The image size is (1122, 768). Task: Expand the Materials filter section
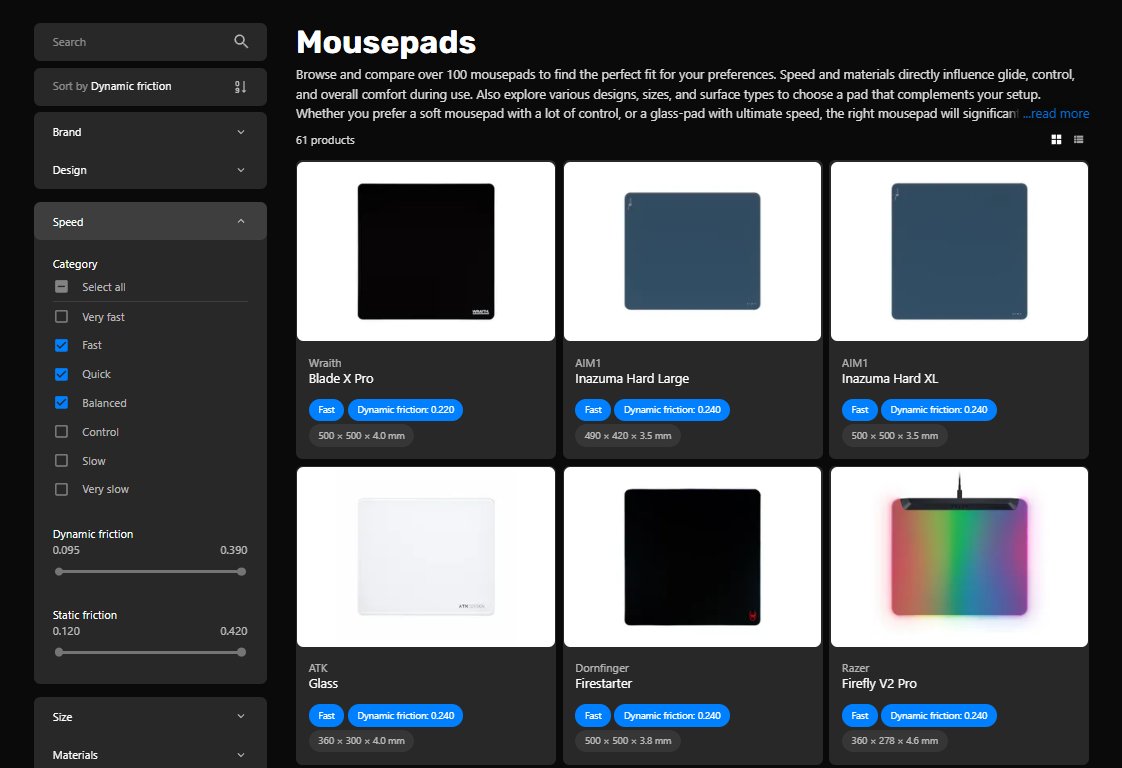pos(149,754)
